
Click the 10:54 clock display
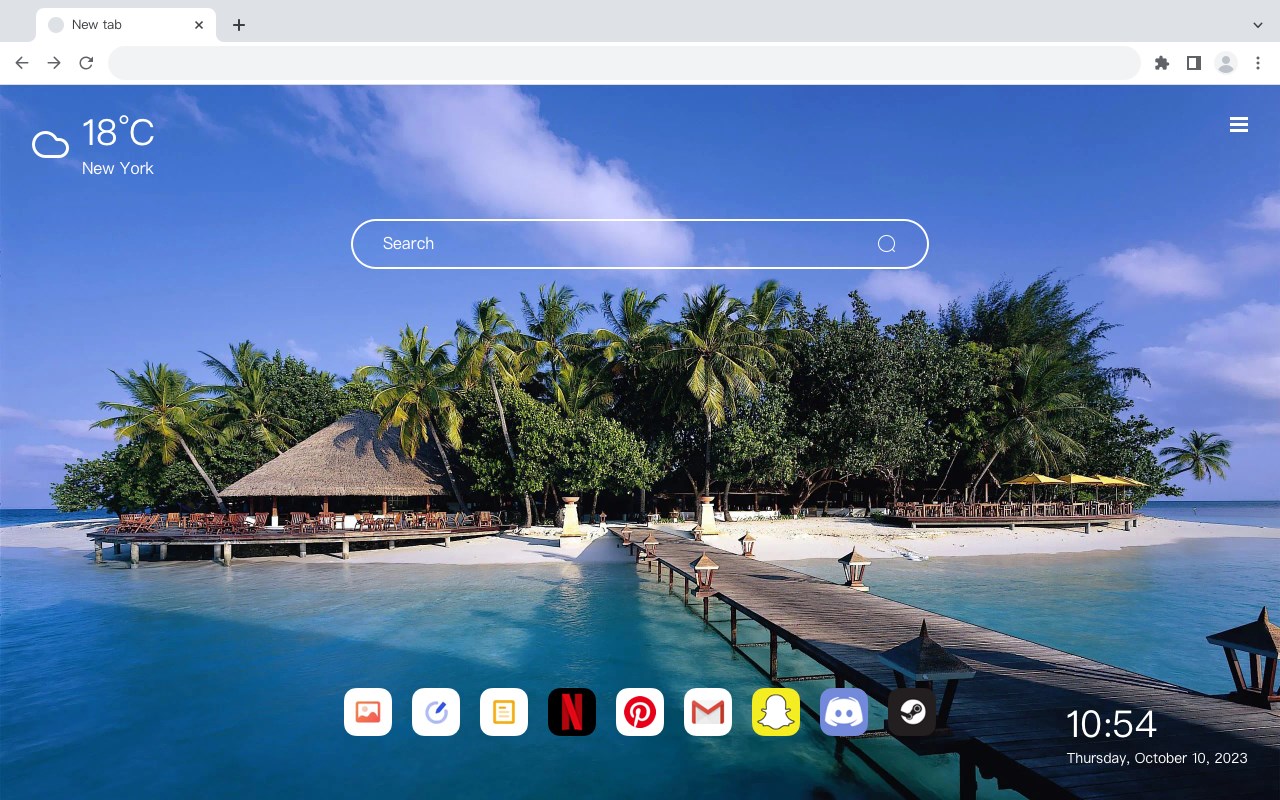click(x=1111, y=724)
